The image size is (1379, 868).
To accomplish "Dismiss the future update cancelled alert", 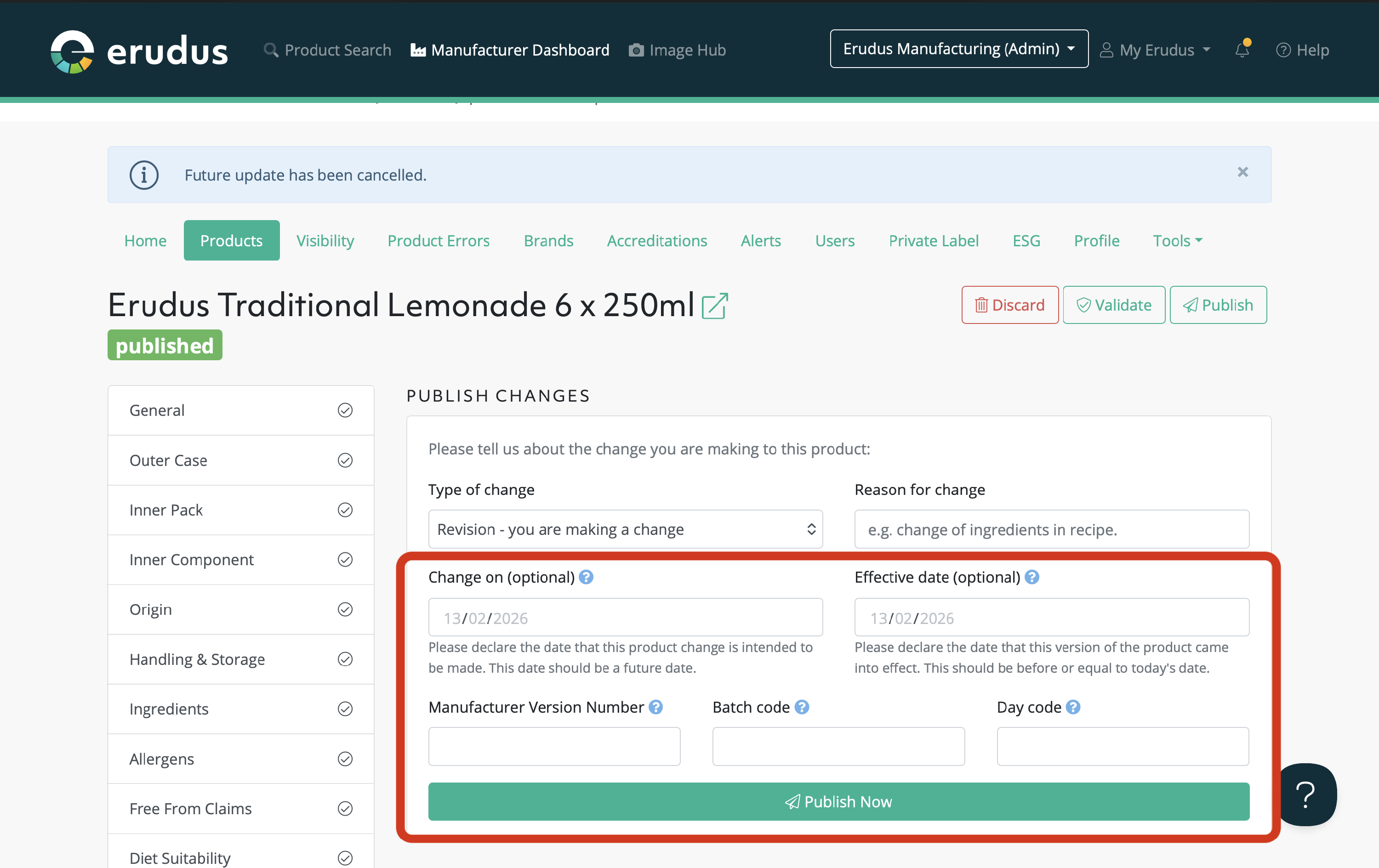I will click(1242, 172).
